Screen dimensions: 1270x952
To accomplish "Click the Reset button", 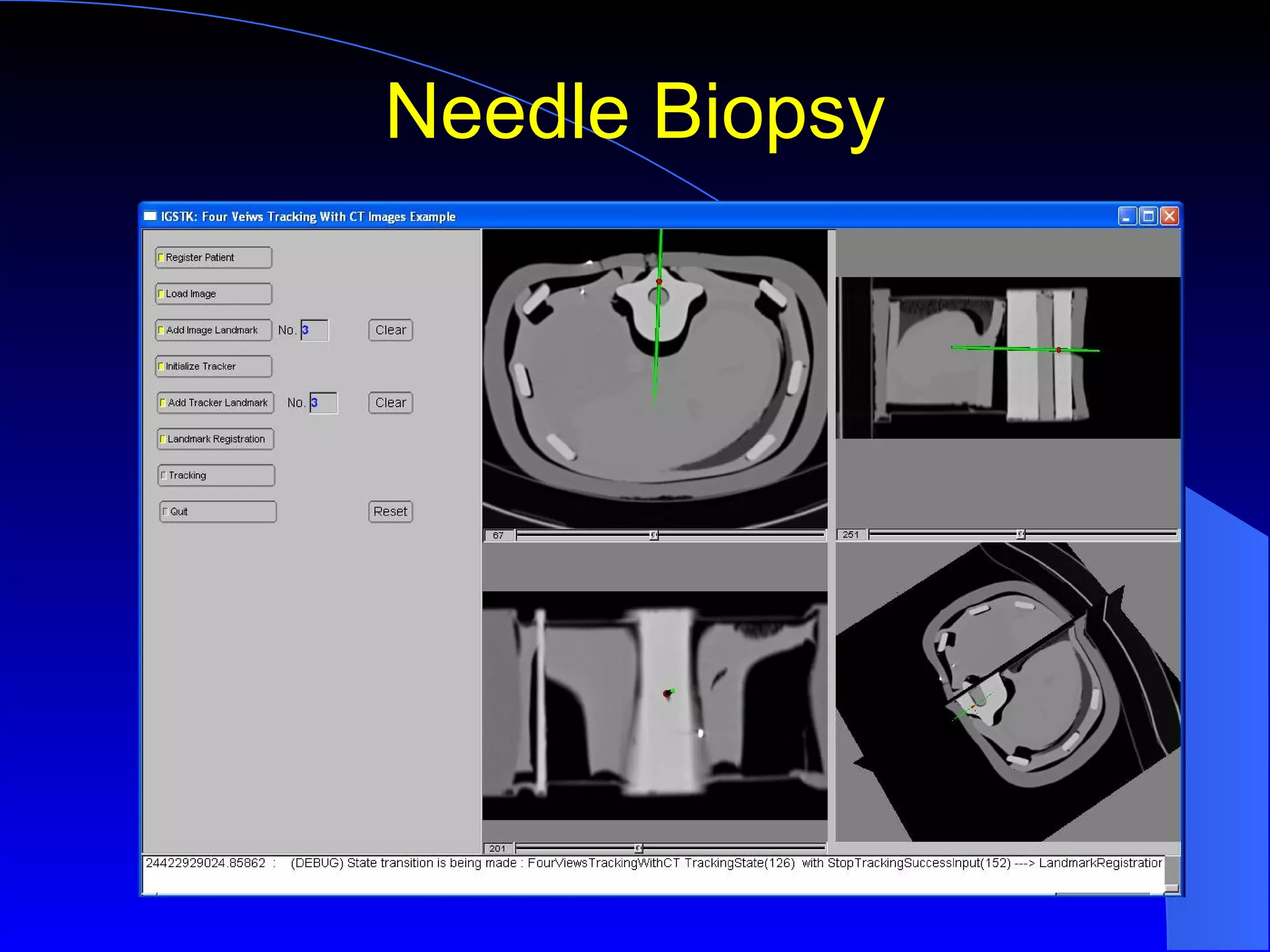I will [x=390, y=512].
